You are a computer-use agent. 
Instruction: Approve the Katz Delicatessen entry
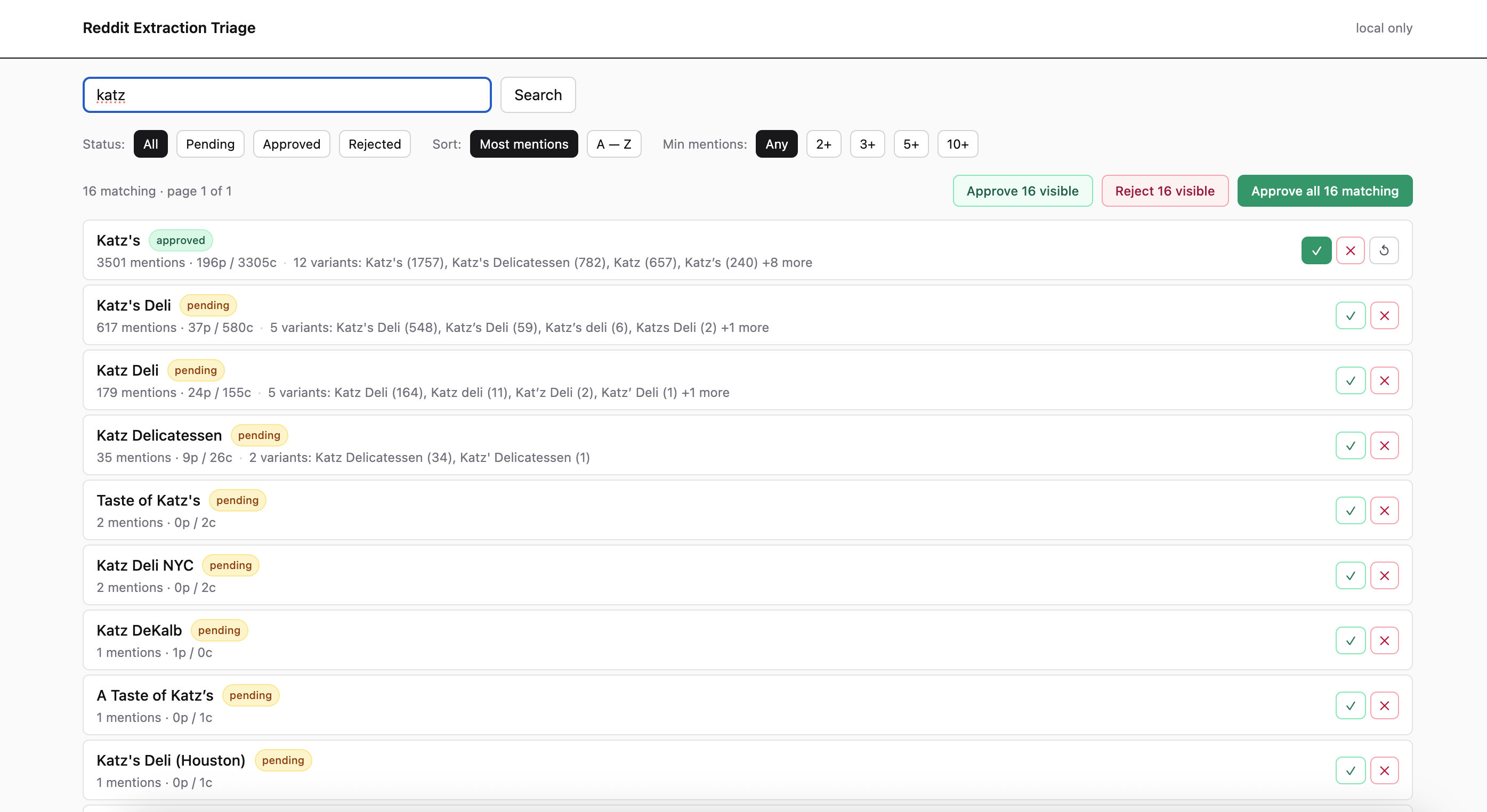[x=1350, y=445]
